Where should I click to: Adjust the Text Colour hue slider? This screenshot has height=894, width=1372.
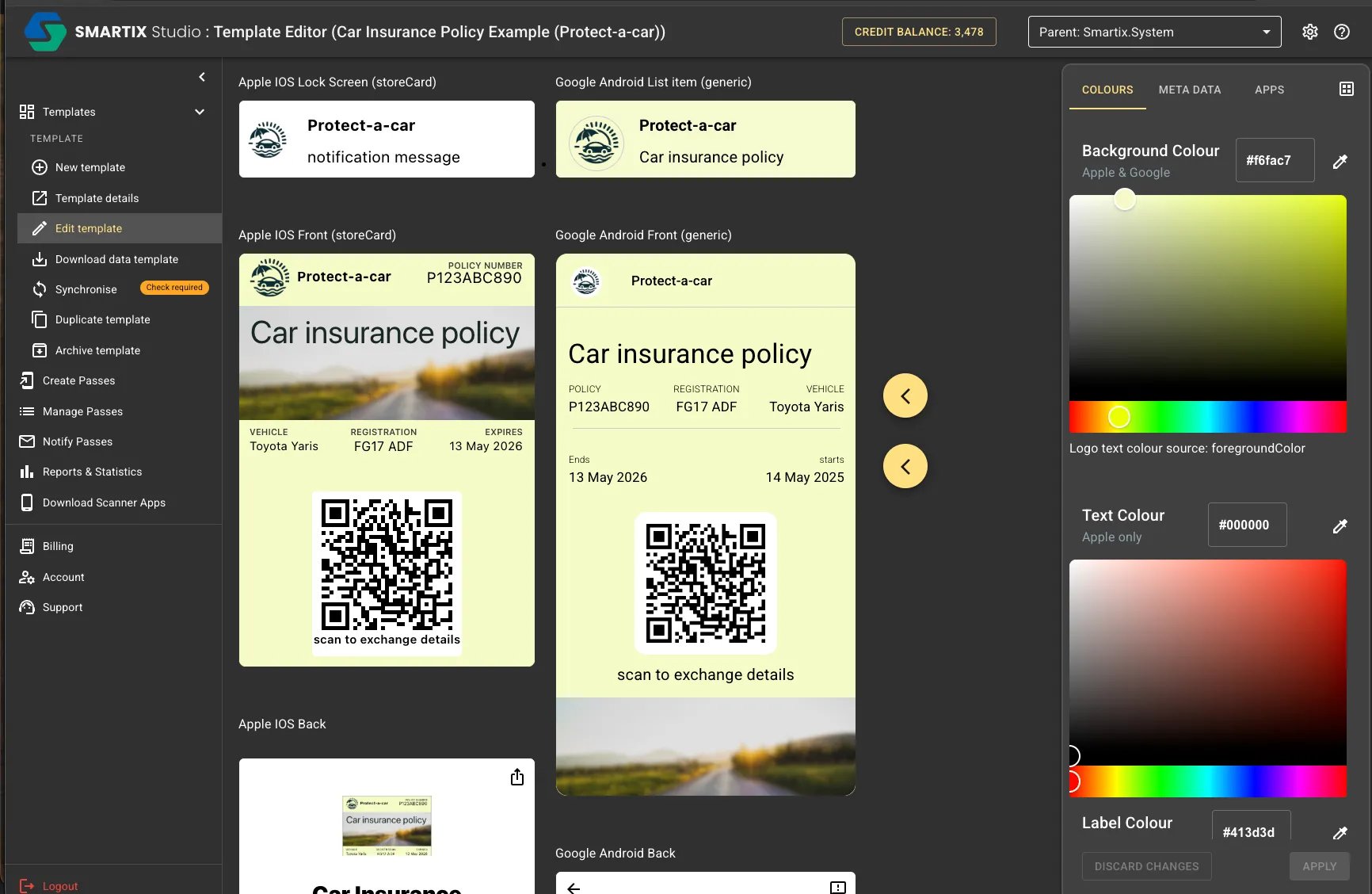click(1208, 781)
